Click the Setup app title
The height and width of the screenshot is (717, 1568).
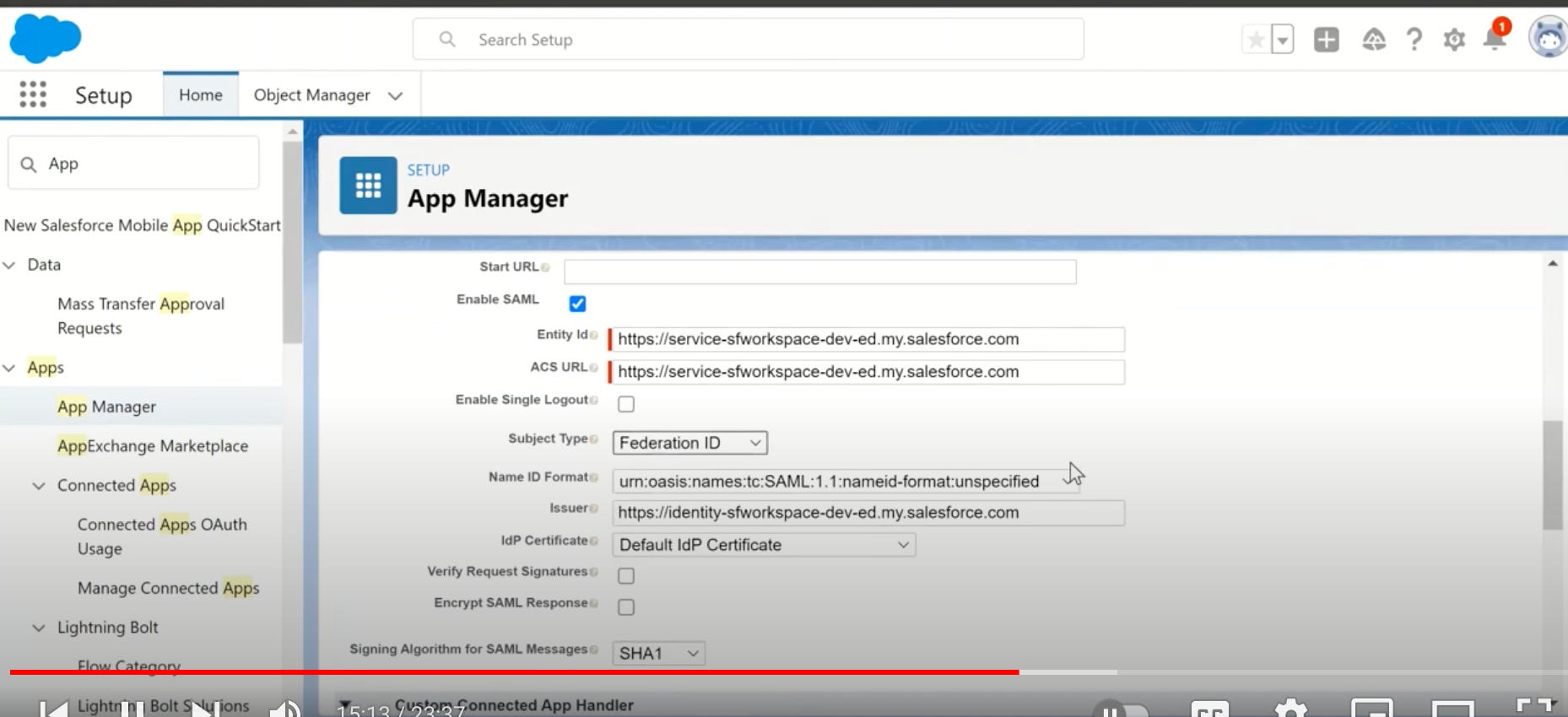click(104, 95)
